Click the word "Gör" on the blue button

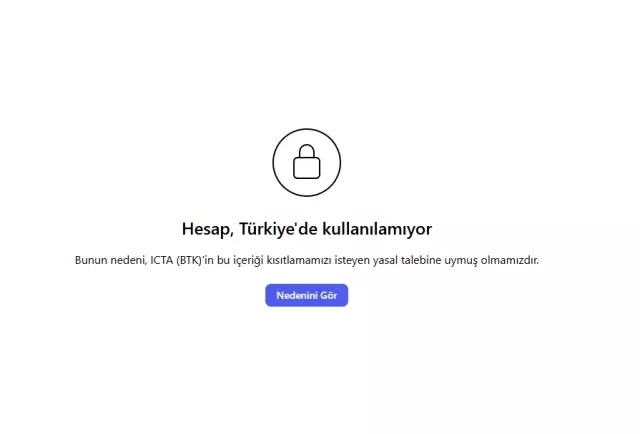[329, 295]
